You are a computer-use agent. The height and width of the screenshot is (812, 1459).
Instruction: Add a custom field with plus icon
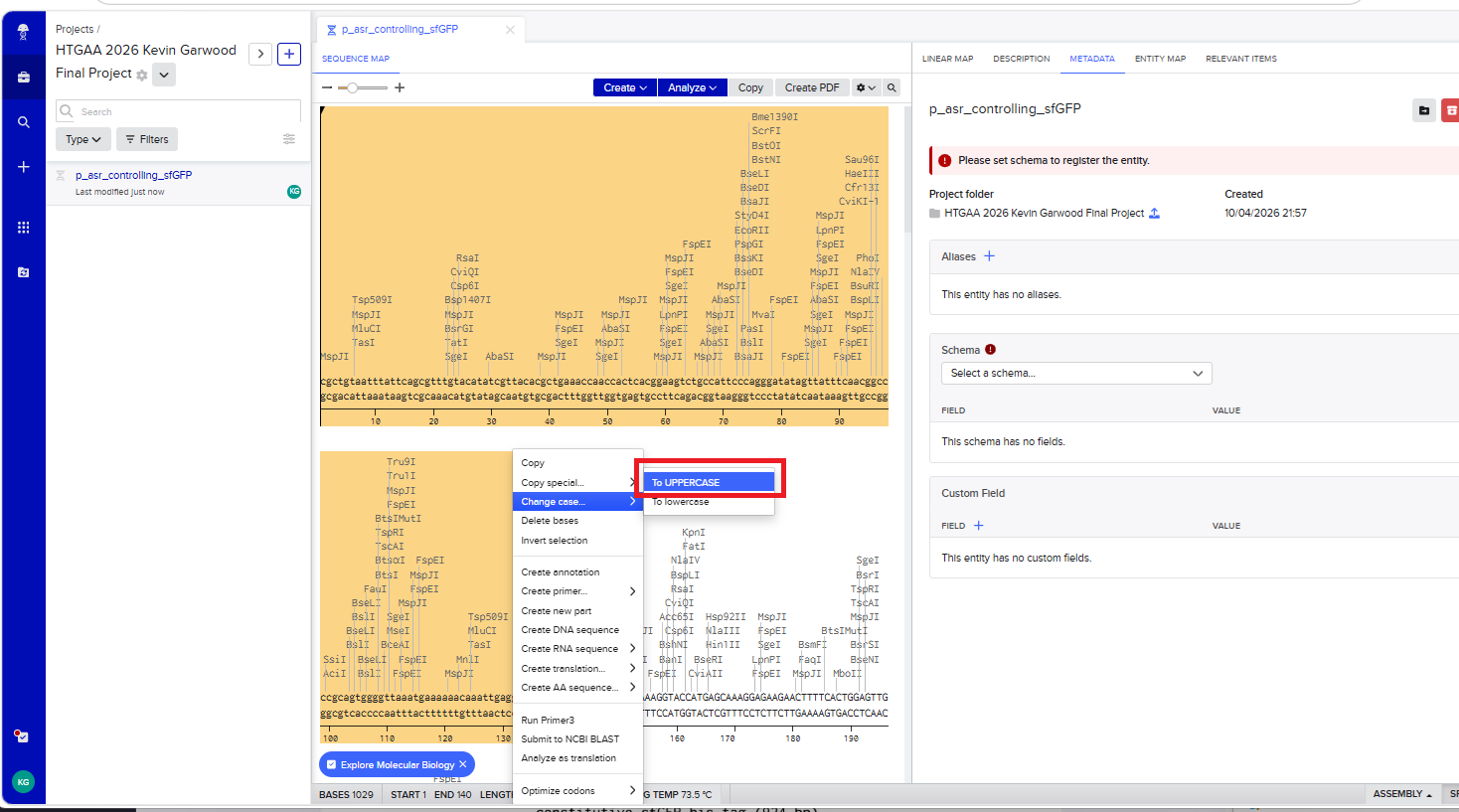tap(978, 526)
